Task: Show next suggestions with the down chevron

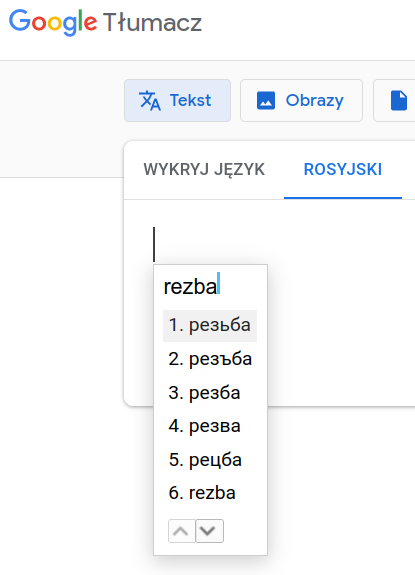Action: 209,531
